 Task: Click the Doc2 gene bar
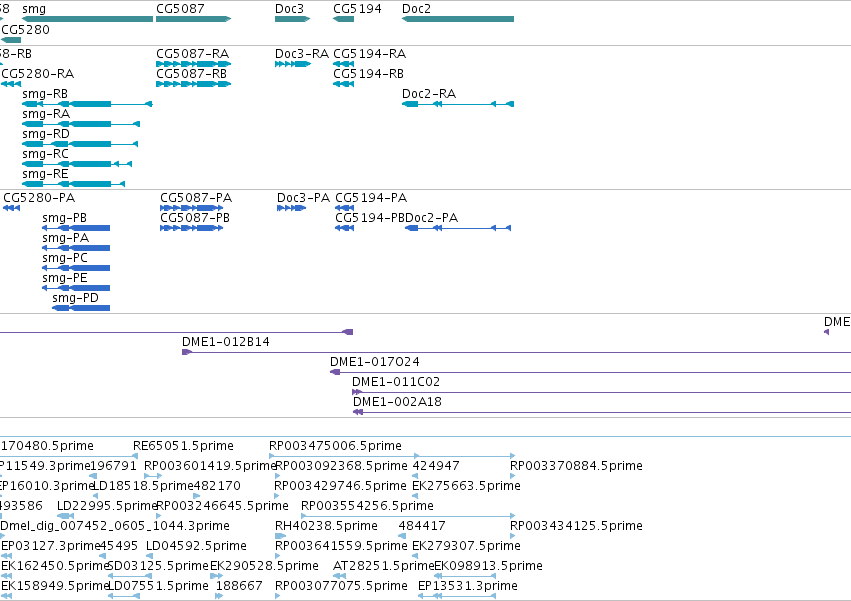coord(458,19)
